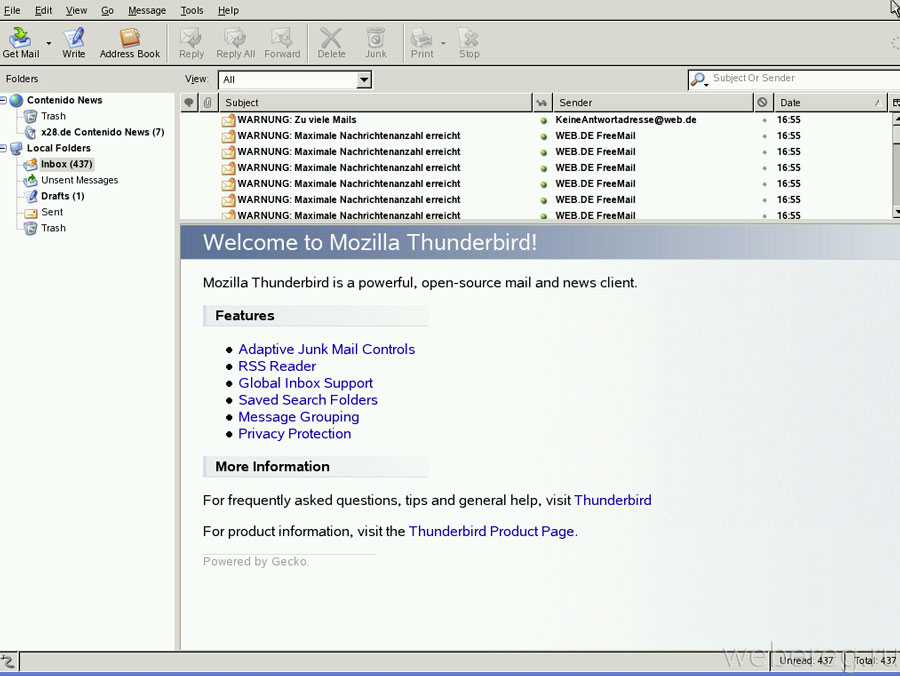This screenshot has height=676, width=900.
Task: Open the Tools menu
Action: point(192,10)
